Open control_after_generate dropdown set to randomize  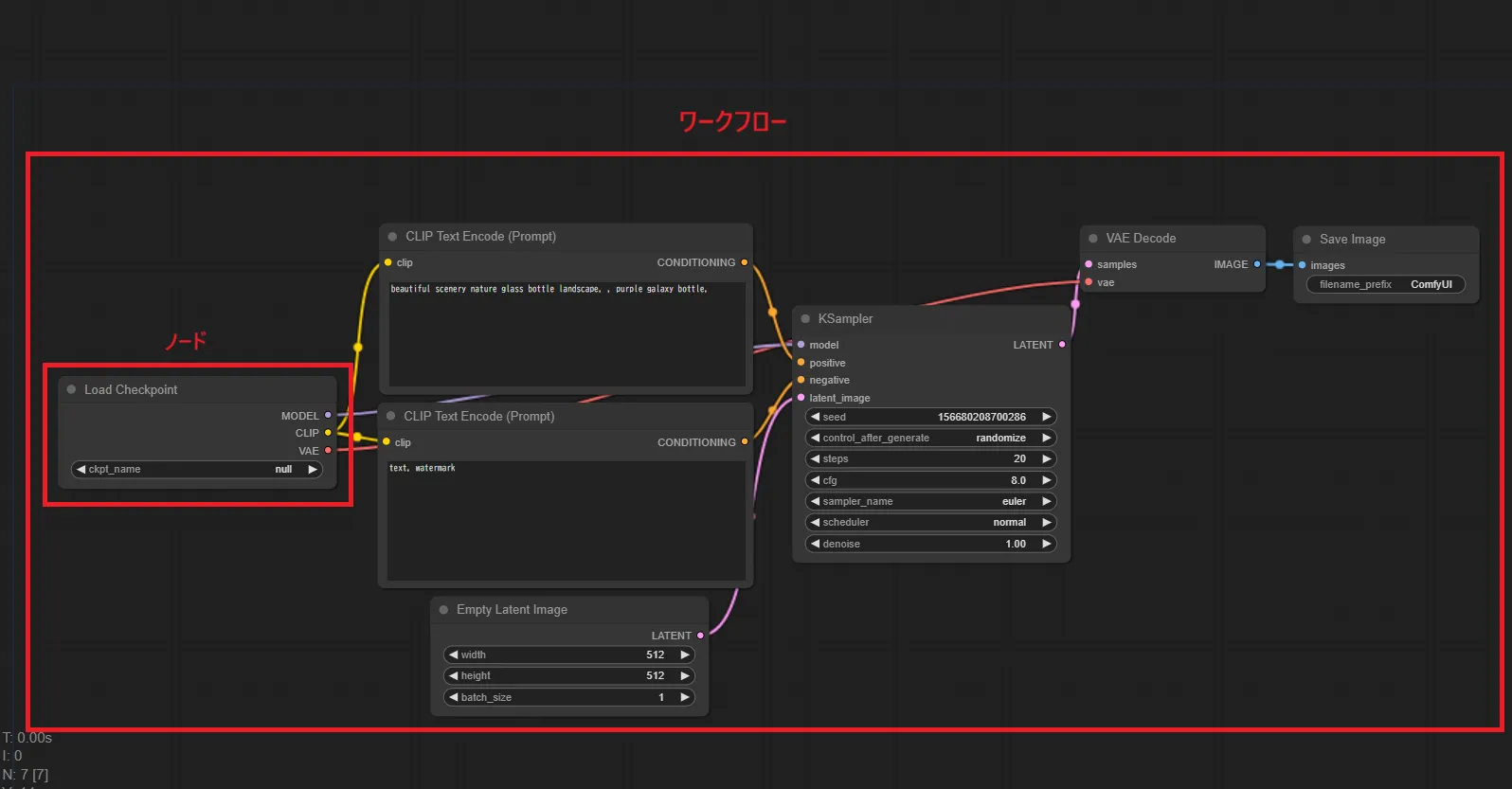[930, 438]
